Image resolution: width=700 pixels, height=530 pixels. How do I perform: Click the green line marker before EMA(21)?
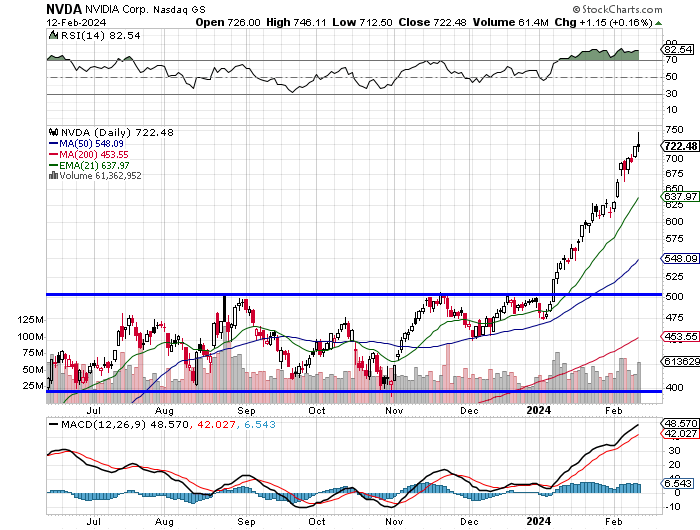pyautogui.click(x=53, y=165)
